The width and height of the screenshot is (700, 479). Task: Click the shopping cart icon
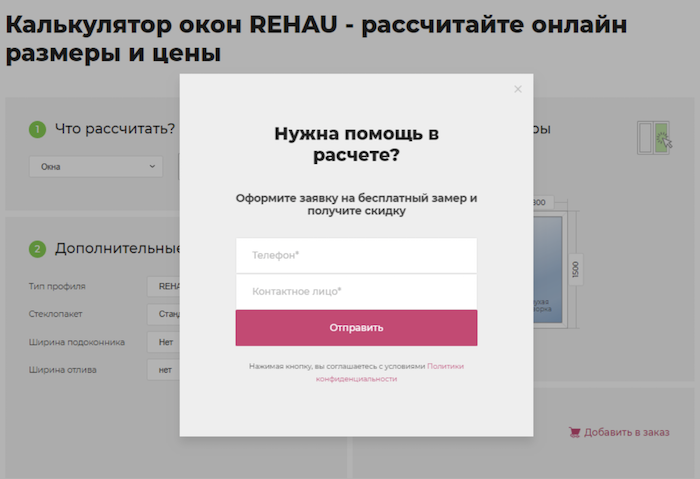[575, 432]
